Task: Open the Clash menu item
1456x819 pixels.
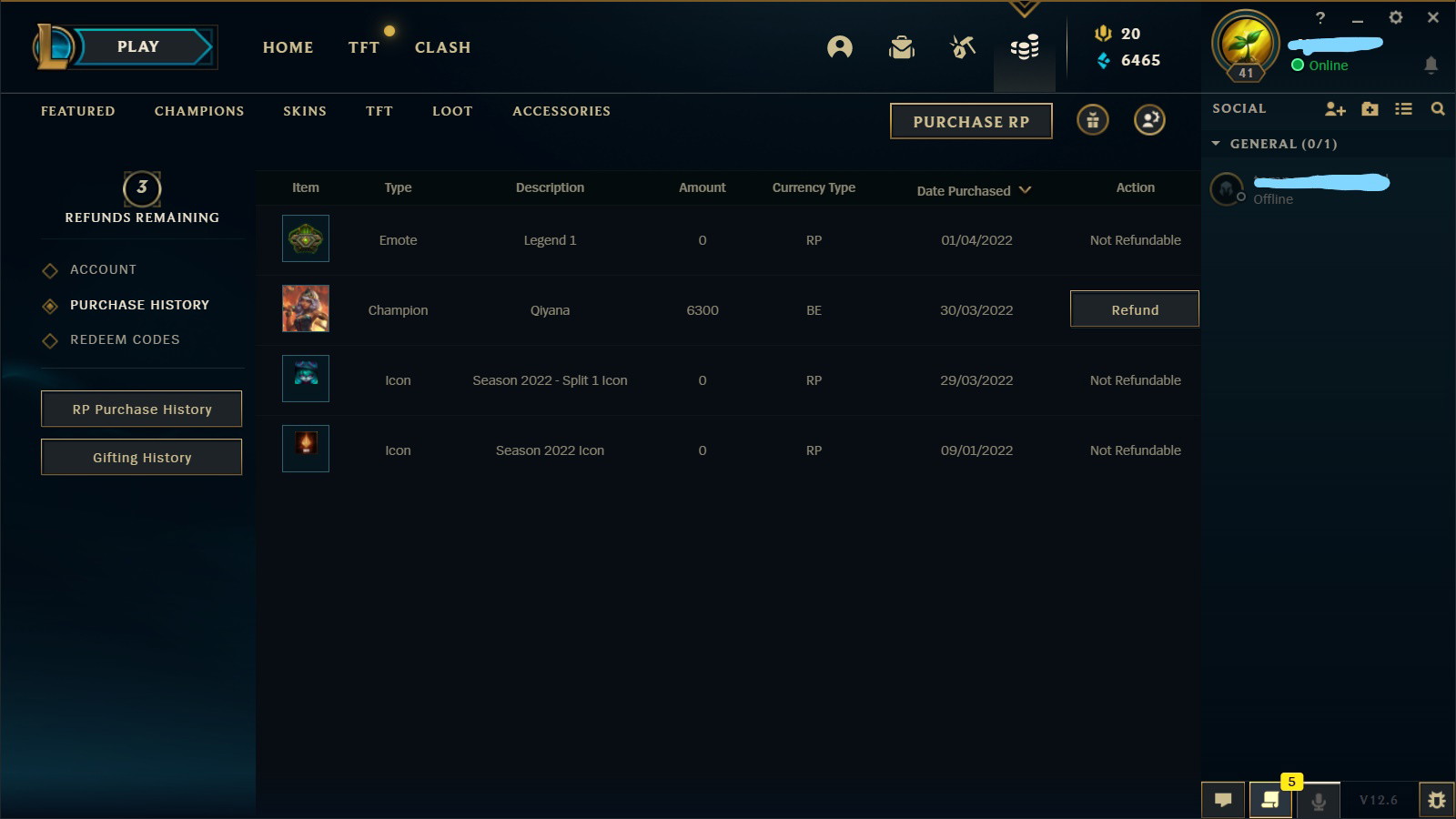Action: [443, 47]
